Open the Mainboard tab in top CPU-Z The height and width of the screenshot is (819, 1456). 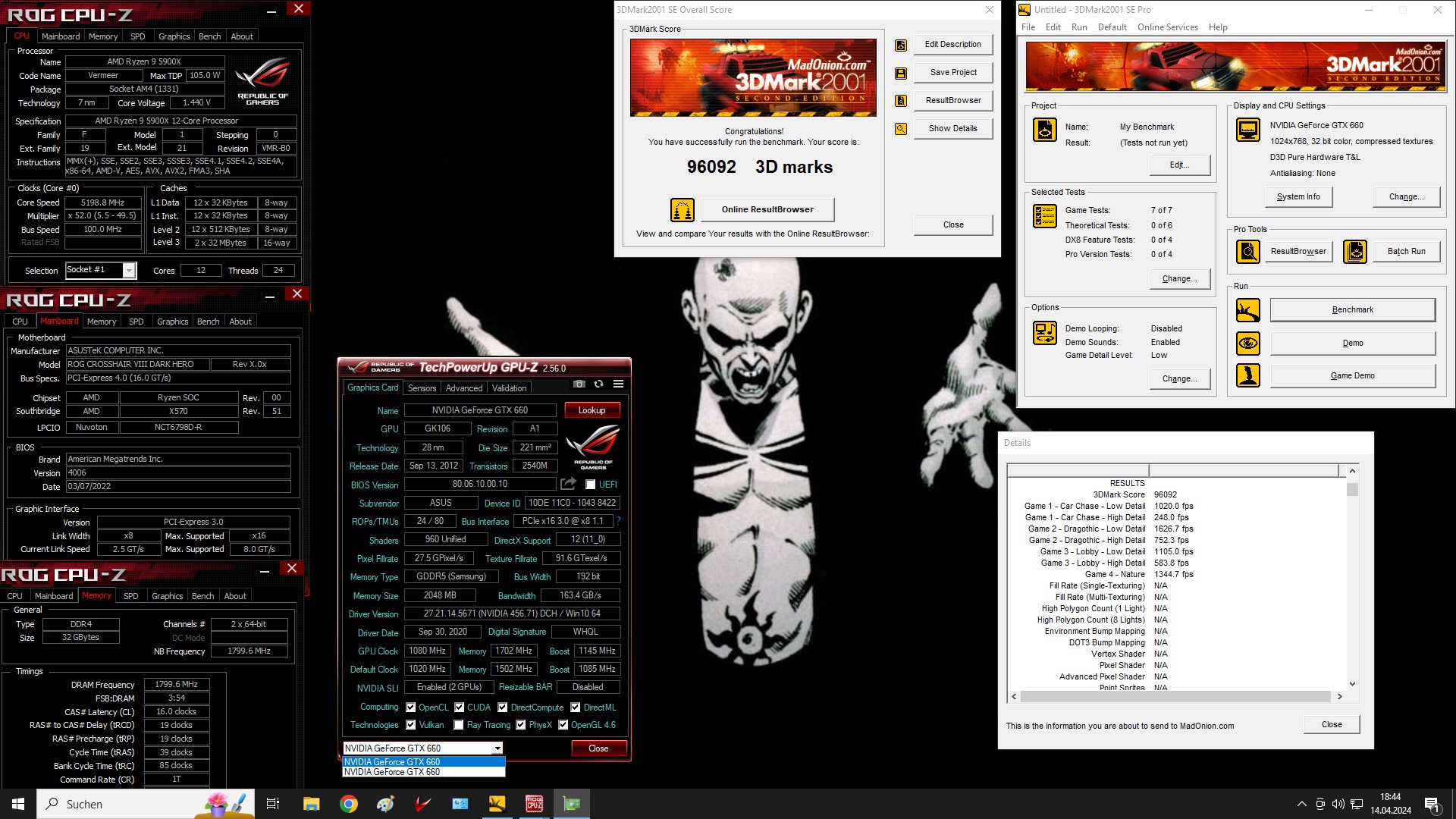coord(61,36)
